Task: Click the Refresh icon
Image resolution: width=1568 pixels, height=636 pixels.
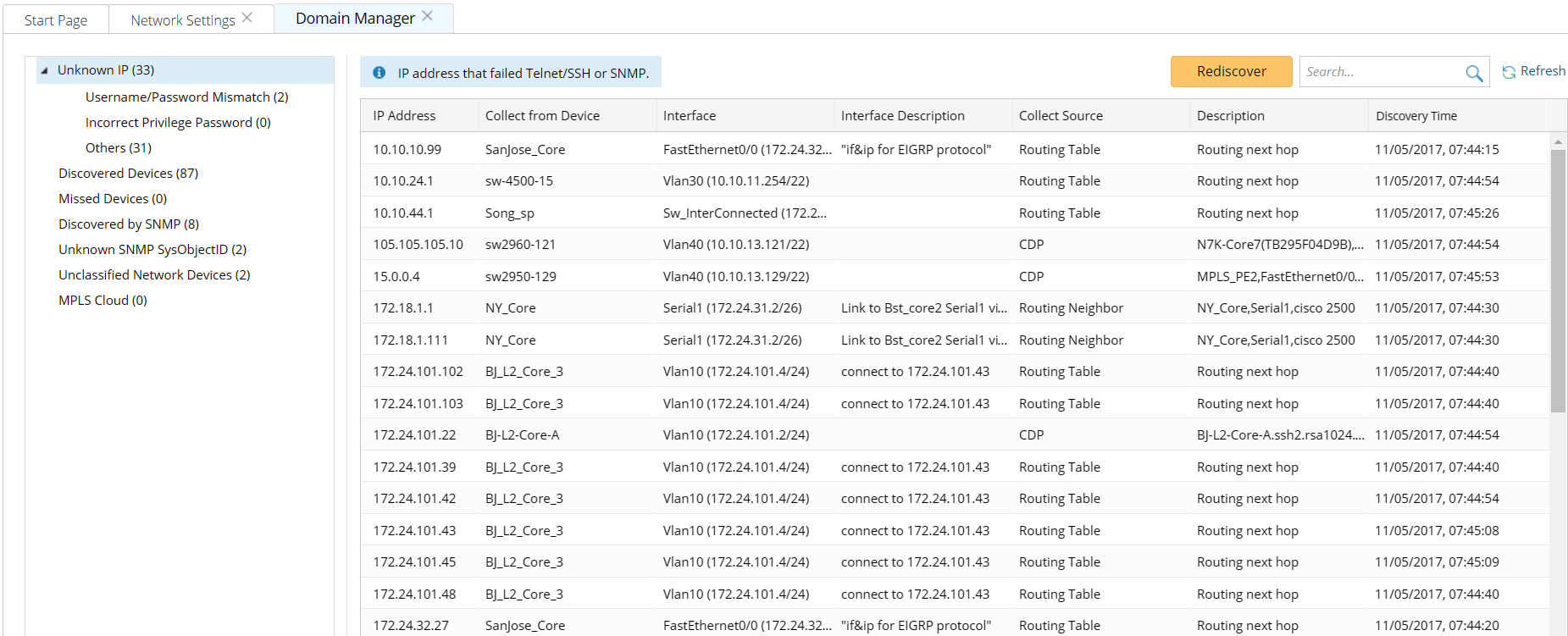Action: click(x=1509, y=72)
